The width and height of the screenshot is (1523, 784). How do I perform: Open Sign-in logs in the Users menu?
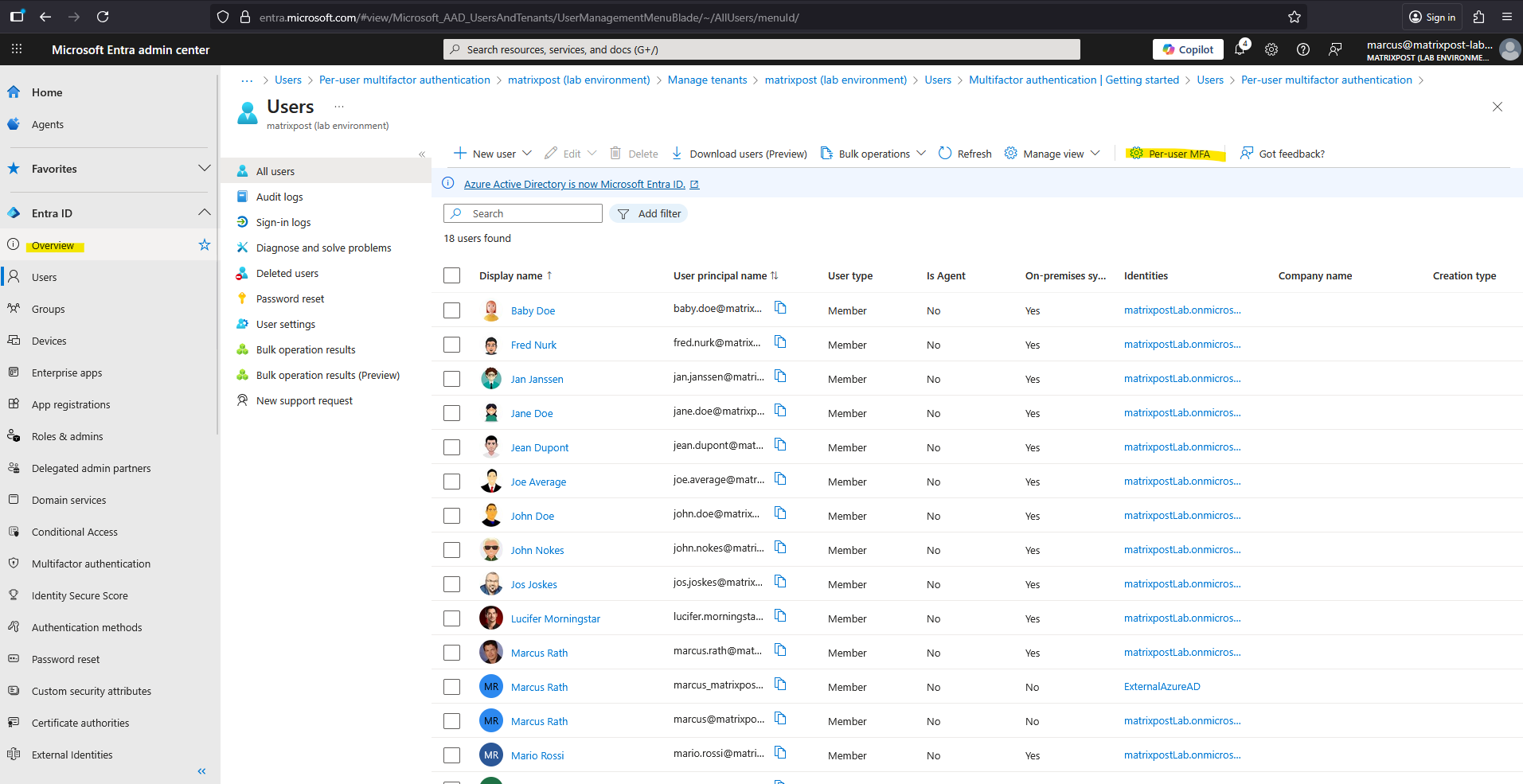(283, 222)
